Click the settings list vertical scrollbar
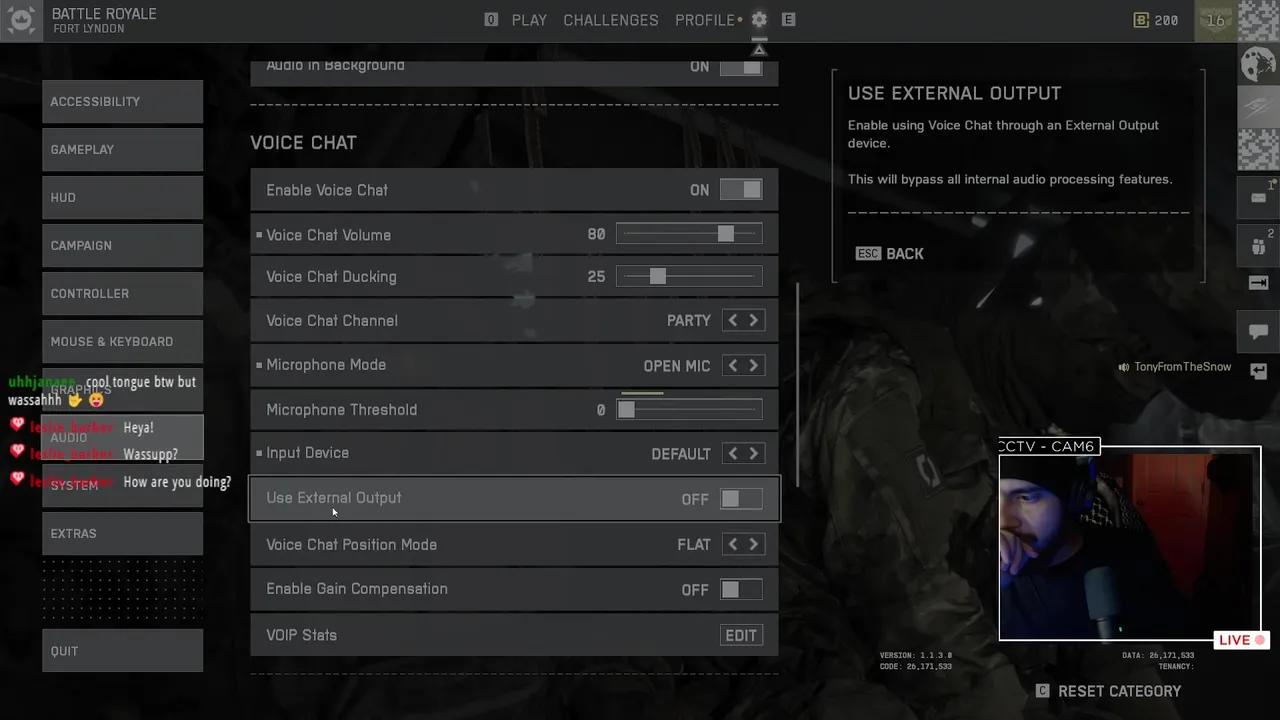Screen dimensions: 1280x720 [x=797, y=385]
